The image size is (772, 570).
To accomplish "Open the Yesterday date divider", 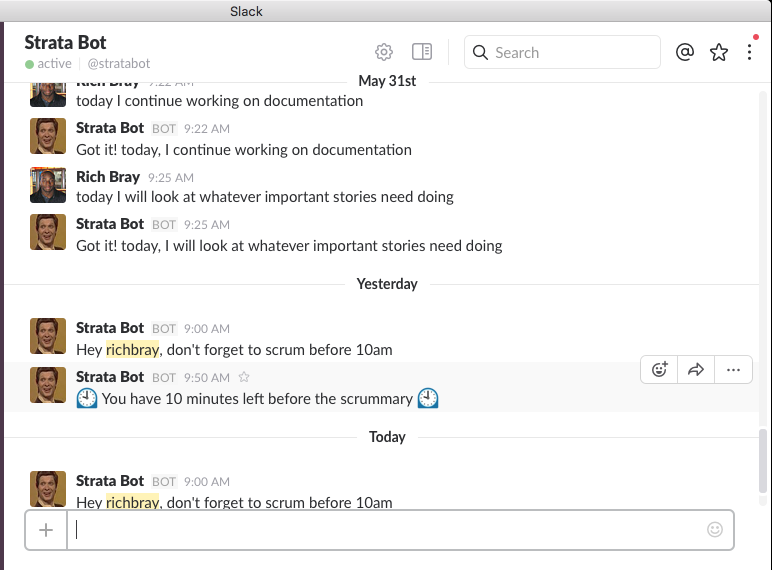I will tap(387, 284).
